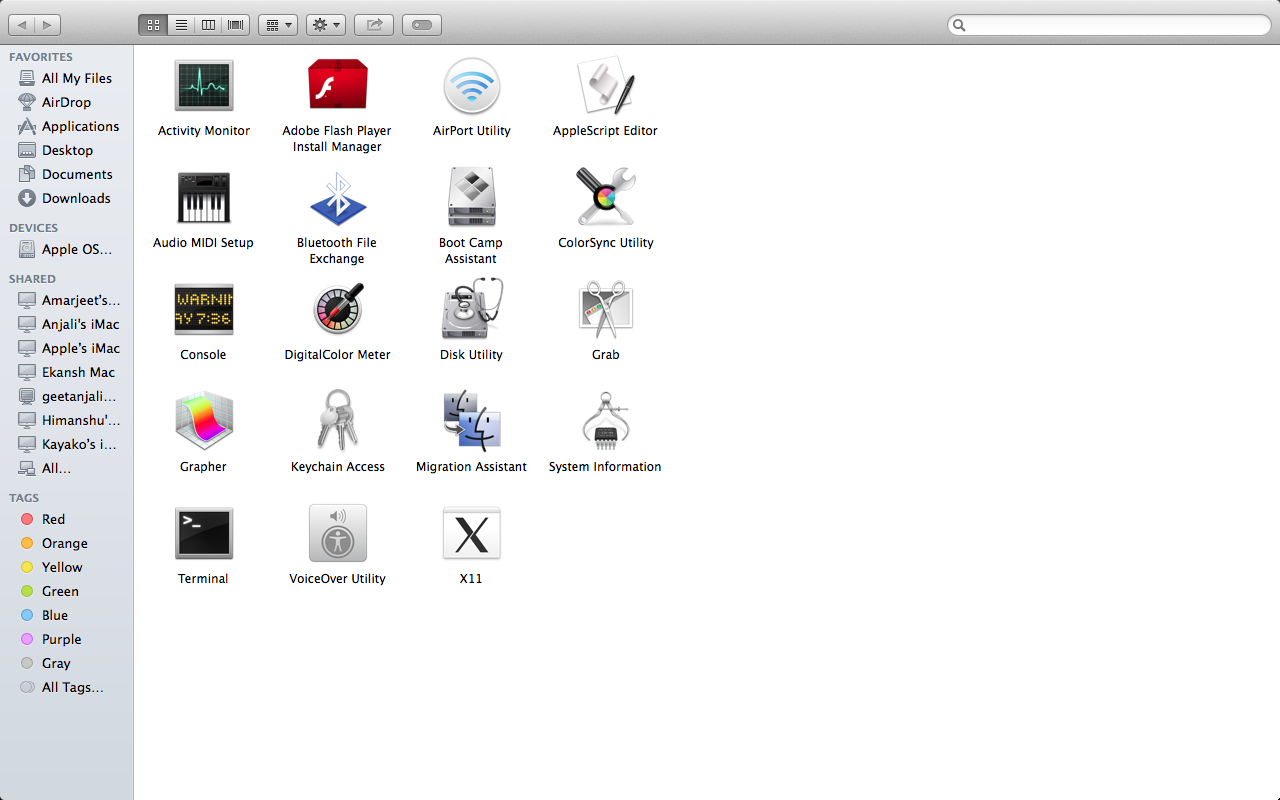This screenshot has width=1280, height=800.
Task: Filter by the Yellow tag
Action: coord(66,567)
